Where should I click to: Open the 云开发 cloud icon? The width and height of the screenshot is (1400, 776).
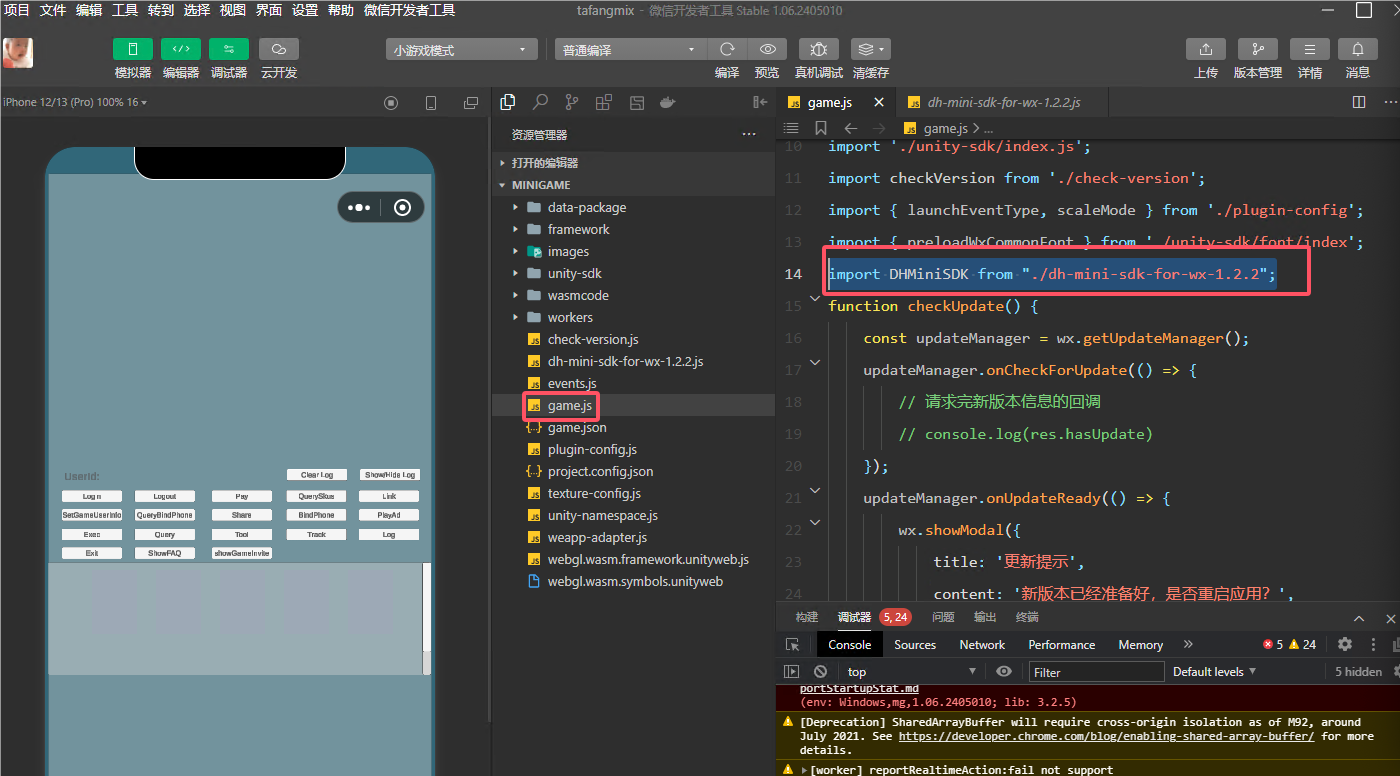click(279, 49)
